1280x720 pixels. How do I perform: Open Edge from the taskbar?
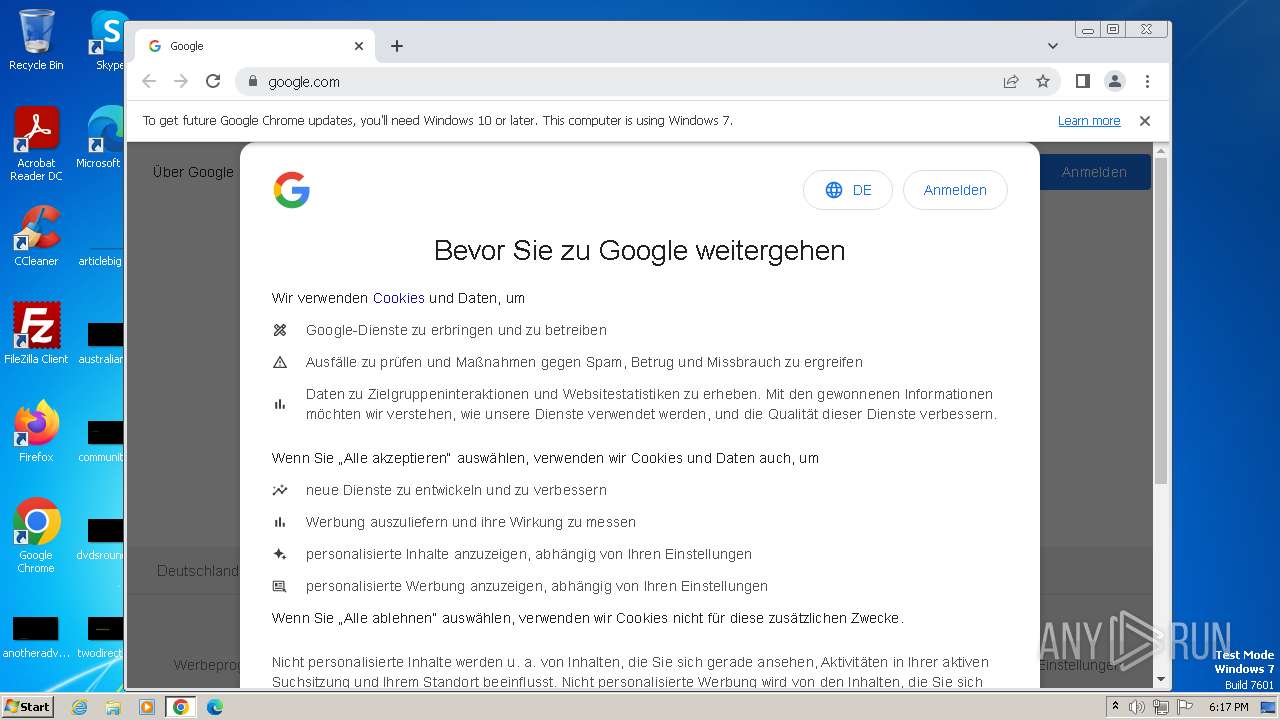pos(214,707)
